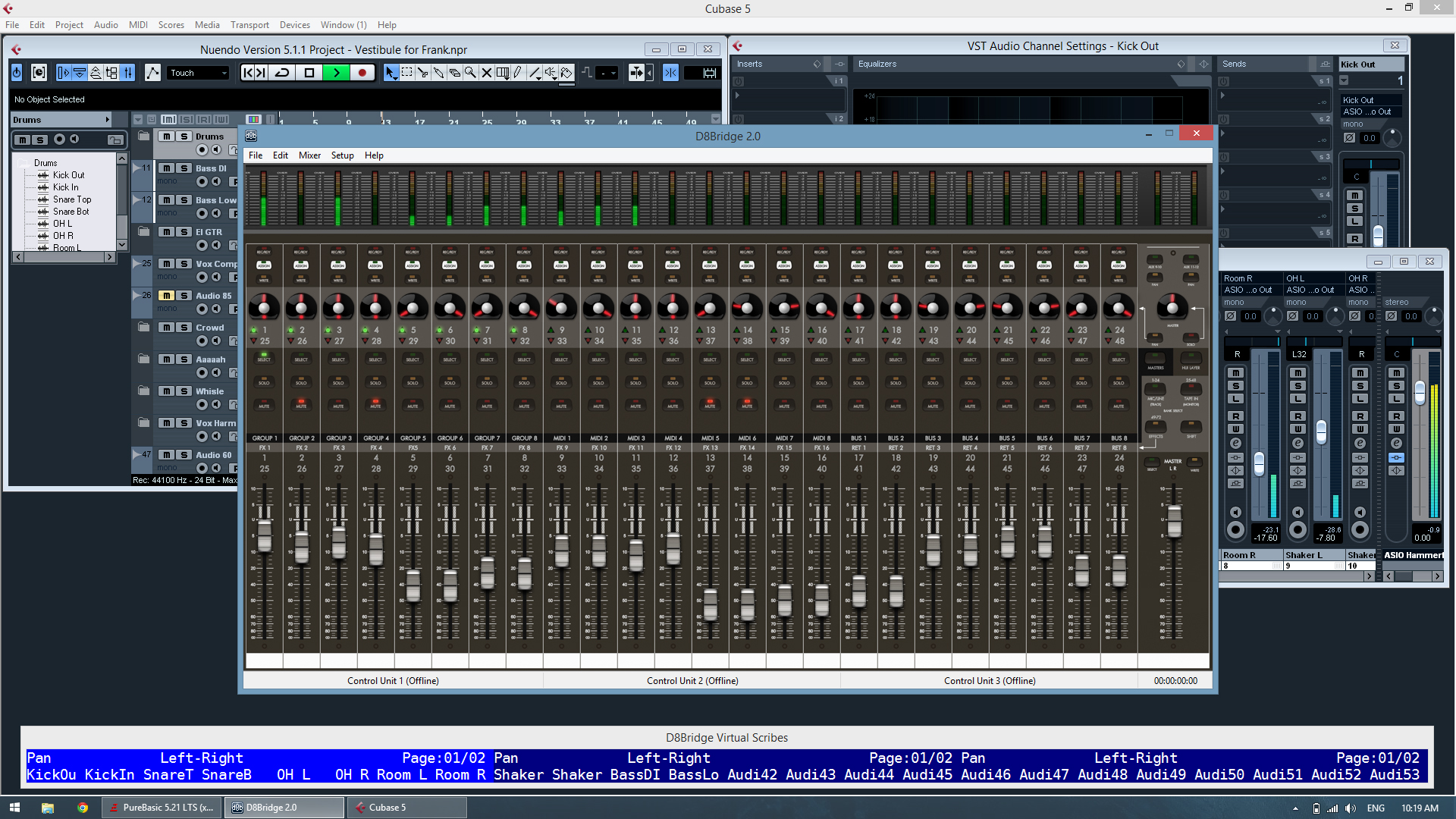Click the Show Inspector toolbar icon
1456x819 pixels.
pyautogui.click(x=64, y=73)
